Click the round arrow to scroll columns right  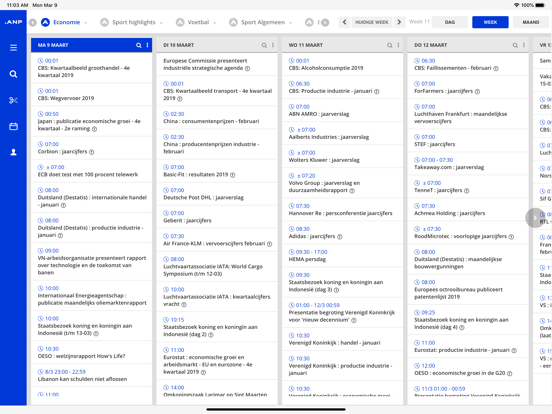[x=535, y=218]
